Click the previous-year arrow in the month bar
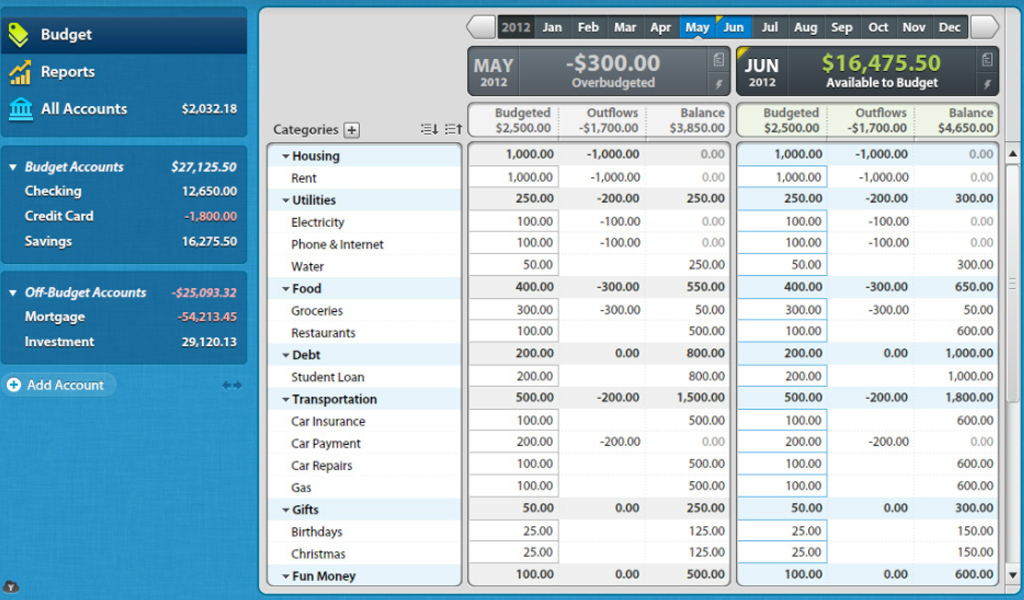Image resolution: width=1024 pixels, height=600 pixels. (480, 27)
